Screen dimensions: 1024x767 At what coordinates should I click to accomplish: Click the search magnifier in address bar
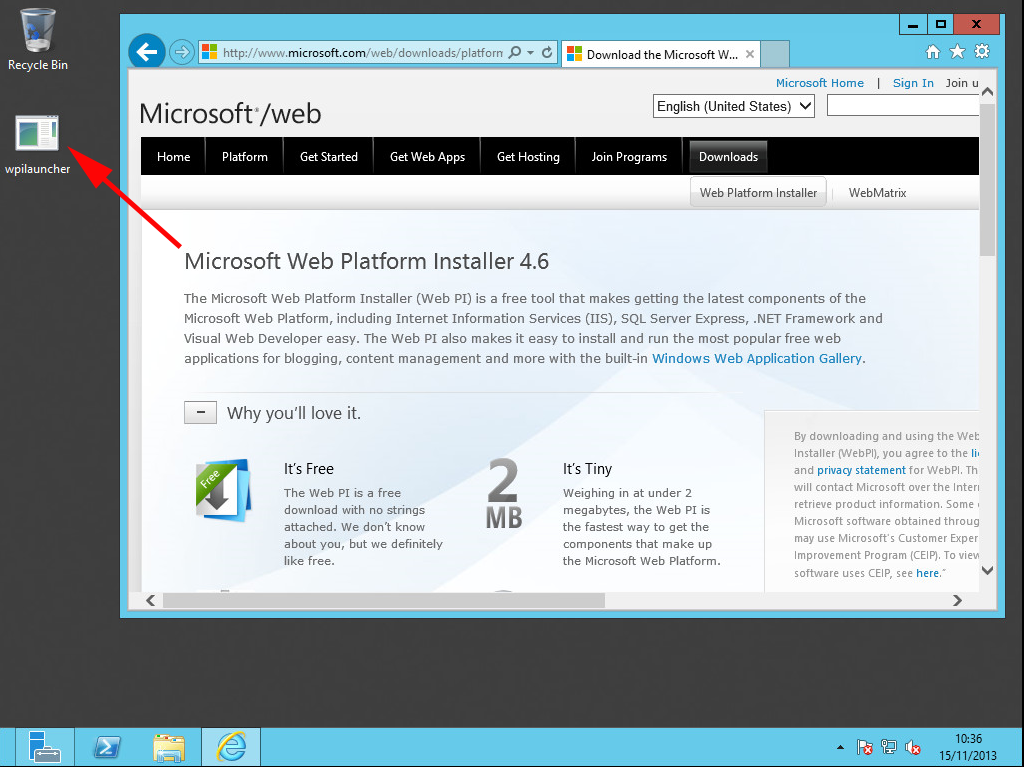click(x=515, y=52)
